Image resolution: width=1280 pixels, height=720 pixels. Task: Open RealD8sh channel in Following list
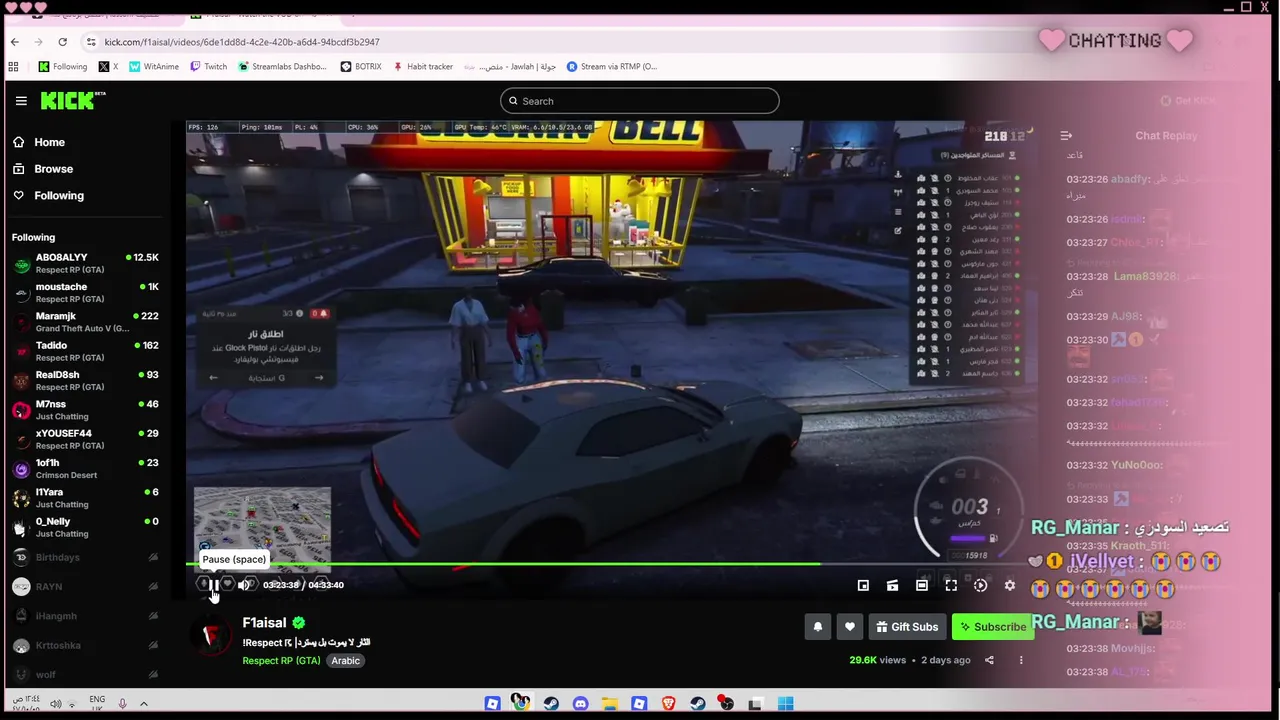(86, 380)
